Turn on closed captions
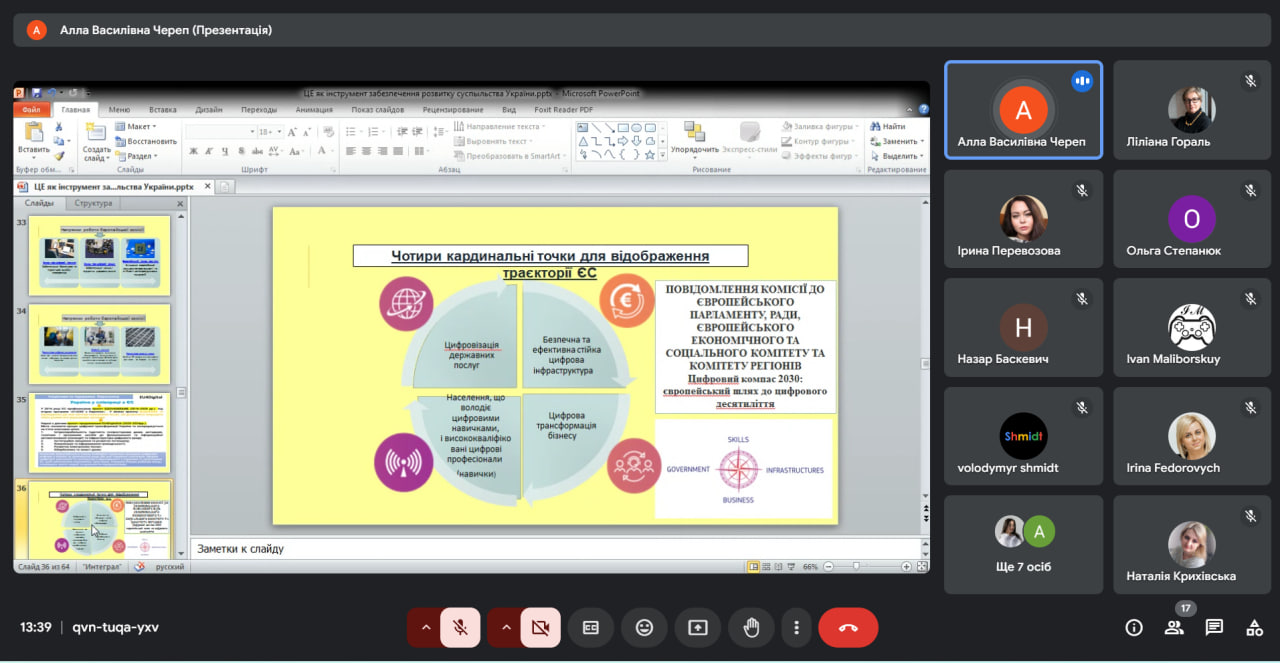 point(590,628)
